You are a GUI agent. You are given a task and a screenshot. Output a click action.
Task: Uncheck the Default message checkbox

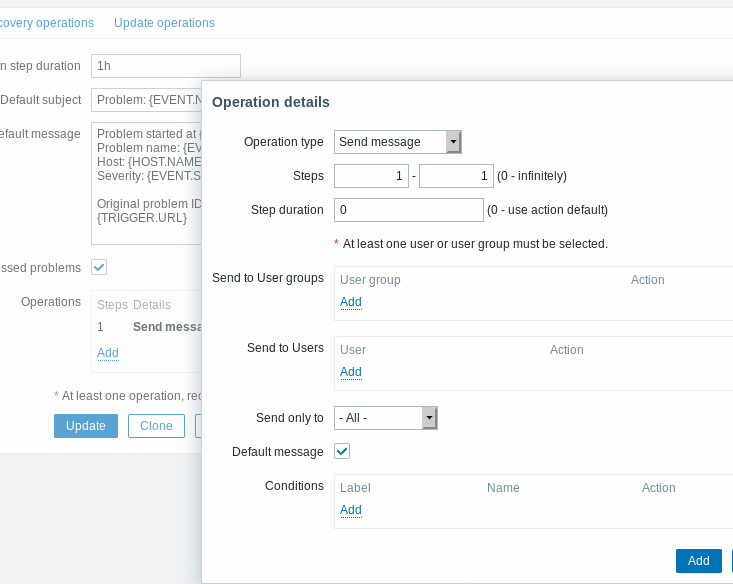pyautogui.click(x=342, y=451)
